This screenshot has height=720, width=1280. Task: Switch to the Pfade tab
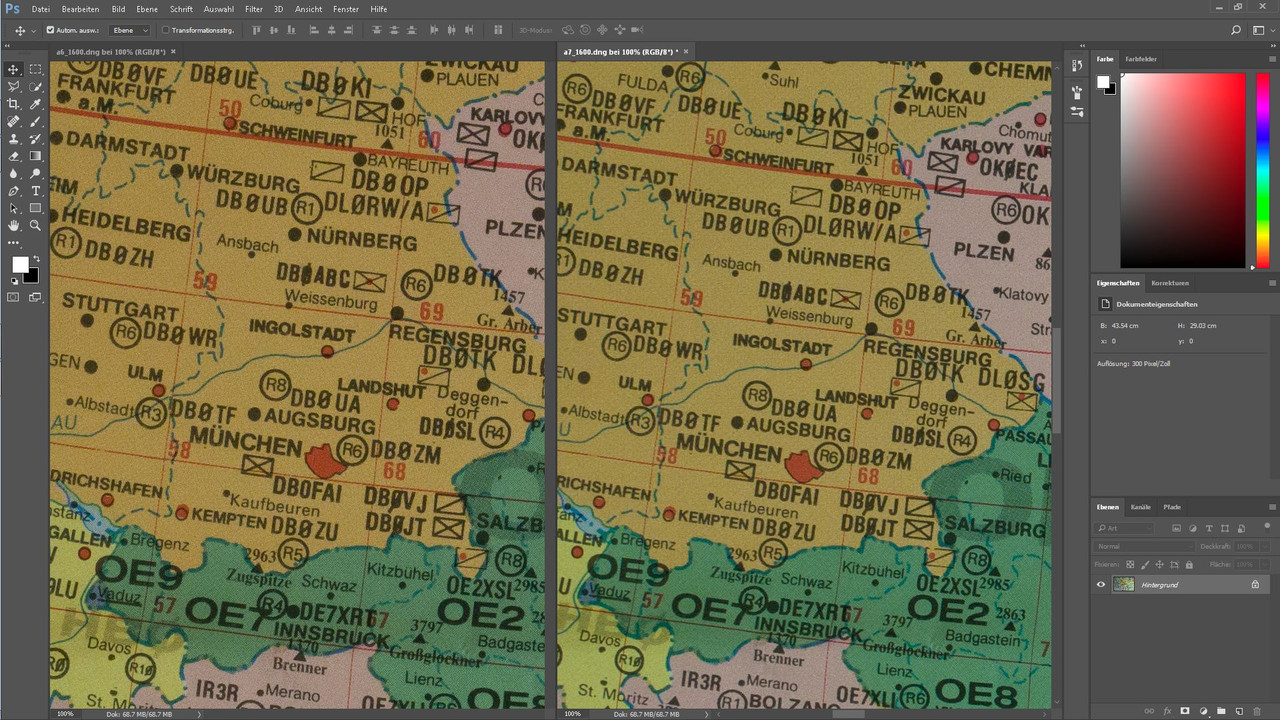(1172, 507)
